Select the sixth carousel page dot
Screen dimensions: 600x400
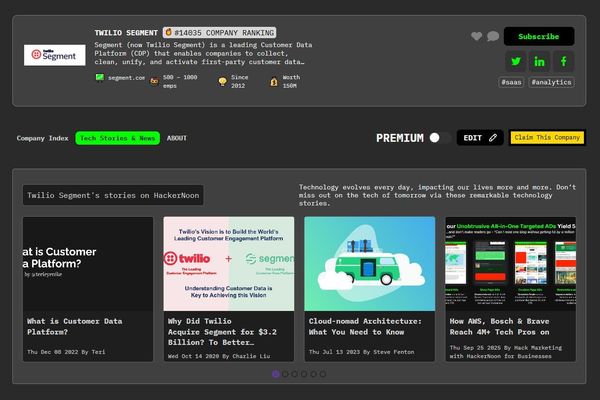(323, 374)
